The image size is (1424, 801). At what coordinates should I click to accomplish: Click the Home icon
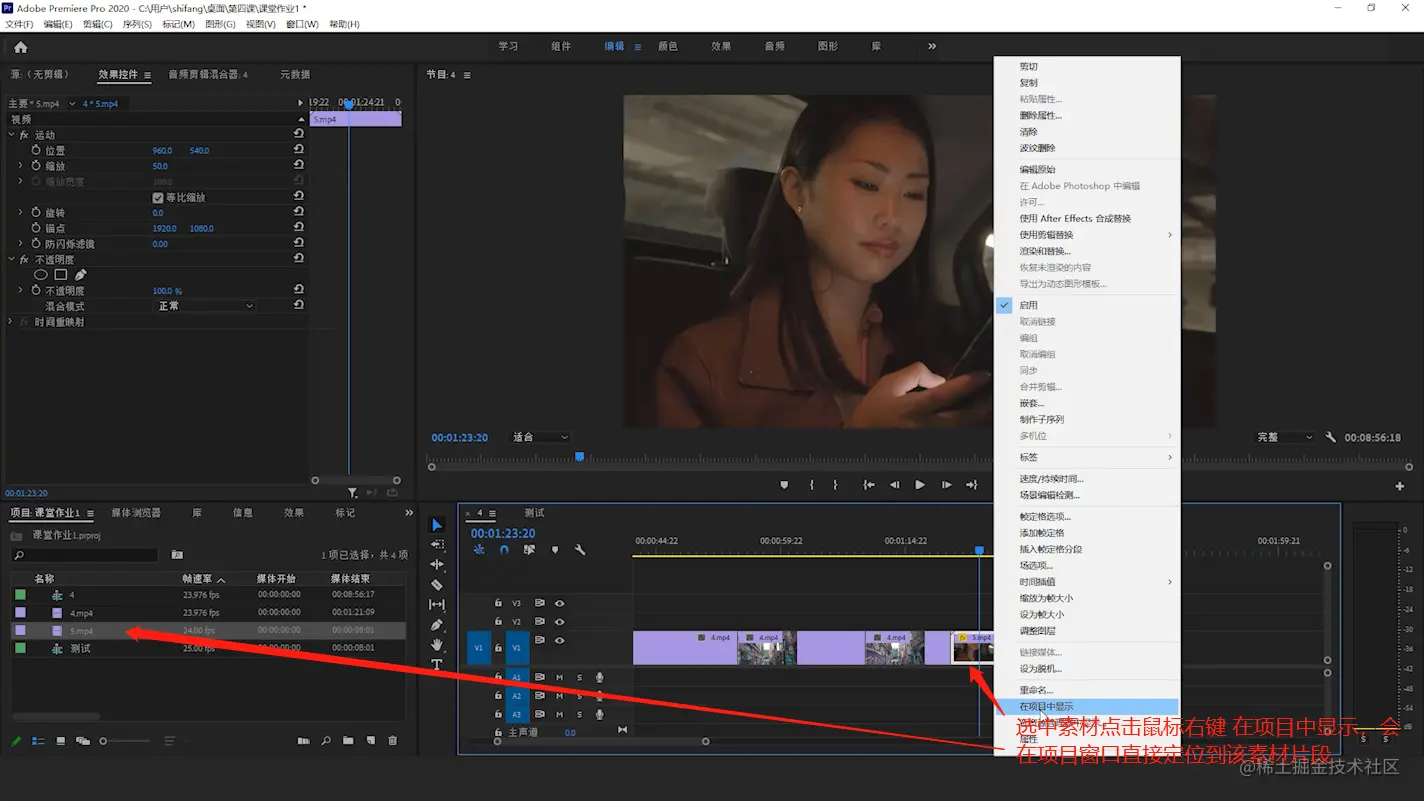[21, 47]
